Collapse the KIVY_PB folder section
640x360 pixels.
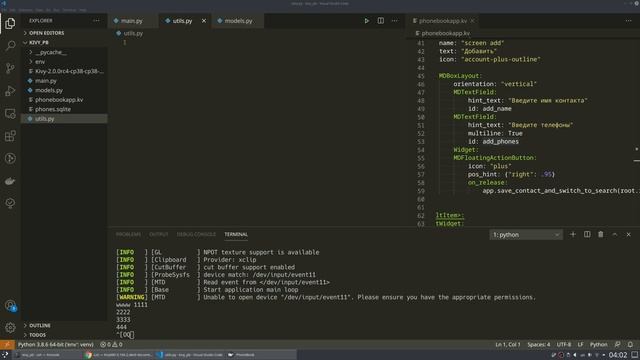[x=38, y=42]
